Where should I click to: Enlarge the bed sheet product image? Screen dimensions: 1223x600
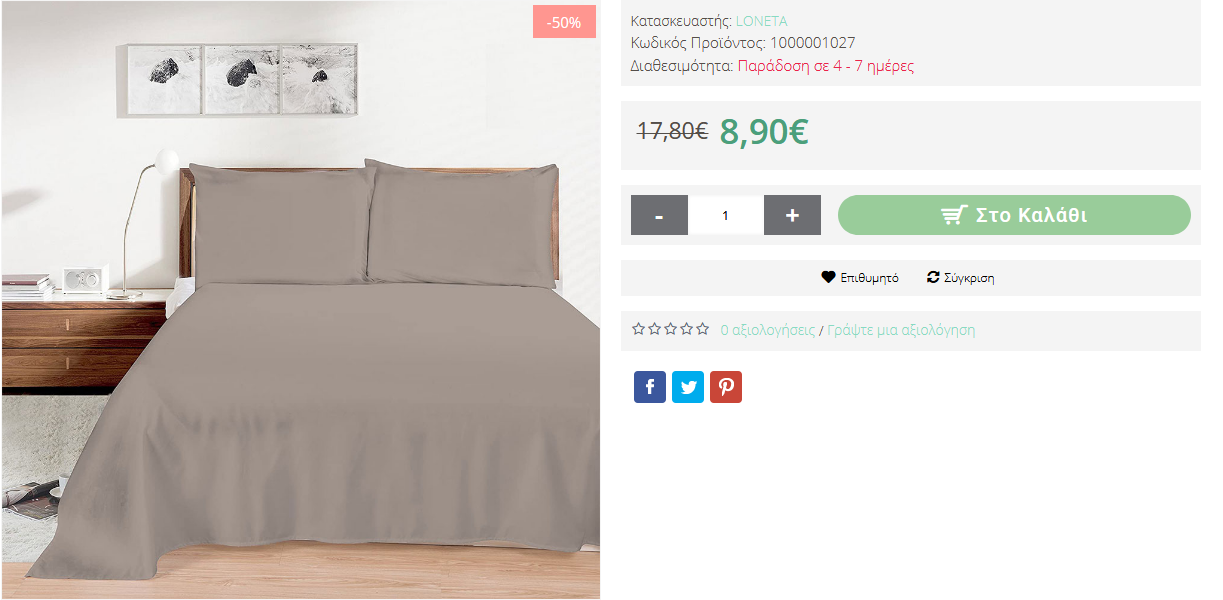(301, 300)
